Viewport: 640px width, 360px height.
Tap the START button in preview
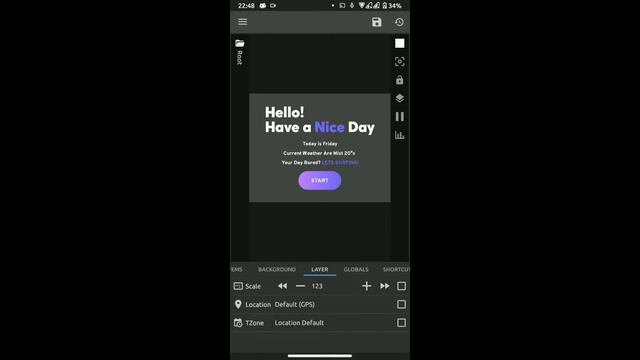[x=320, y=180]
